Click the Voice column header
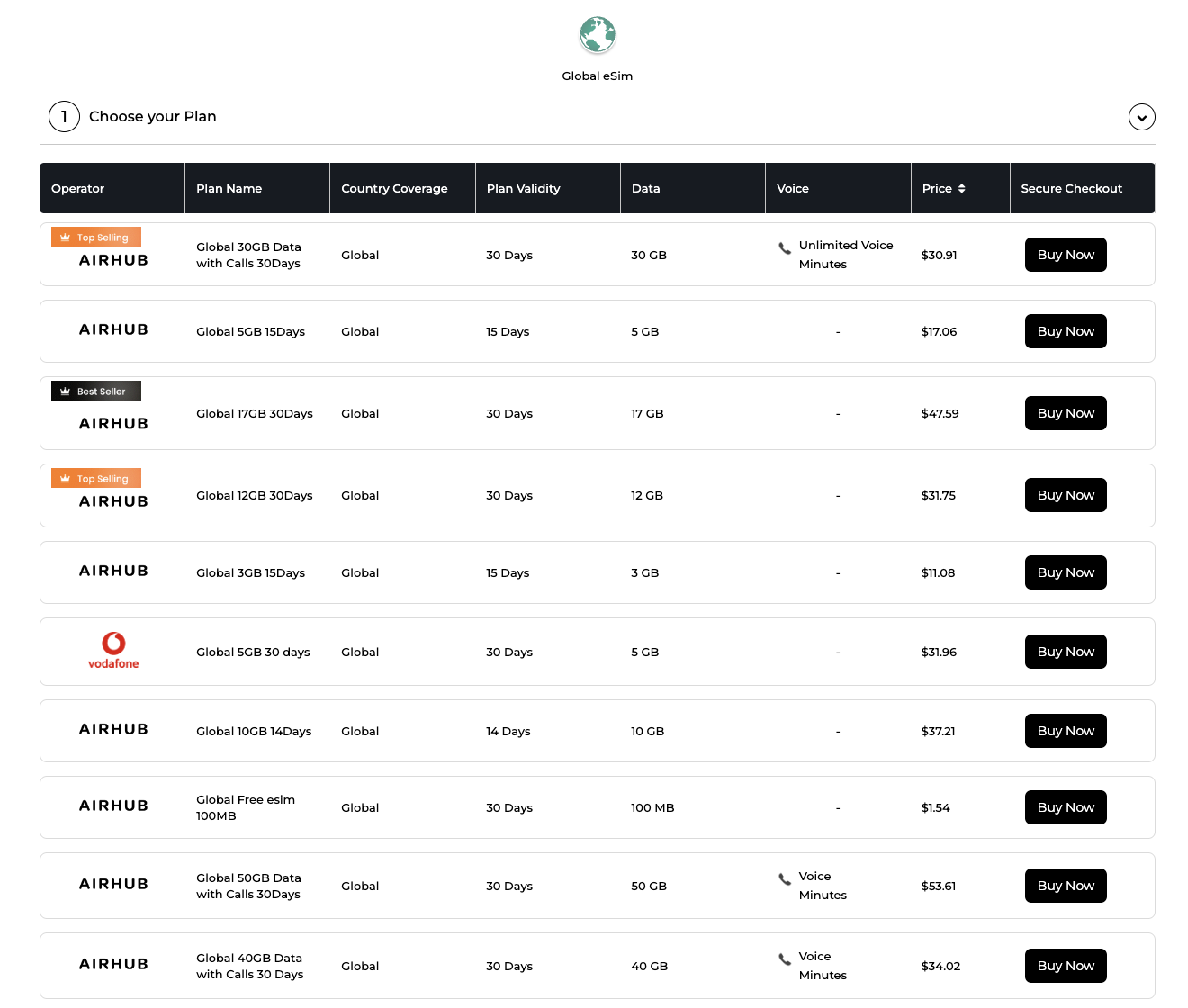This screenshot has height=1008, width=1188. pyautogui.click(x=838, y=188)
